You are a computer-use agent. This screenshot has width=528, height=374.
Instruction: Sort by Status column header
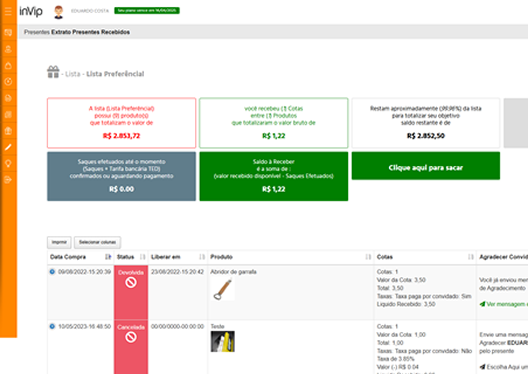(x=131, y=257)
